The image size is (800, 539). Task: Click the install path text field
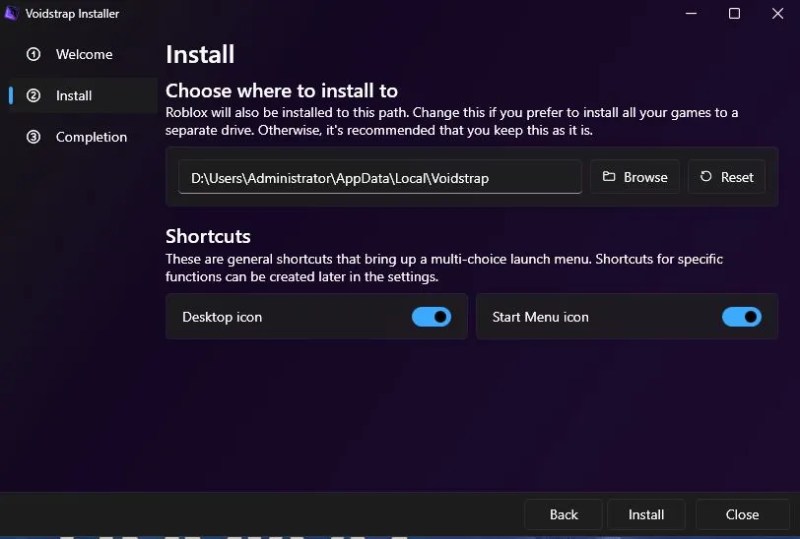click(380, 177)
